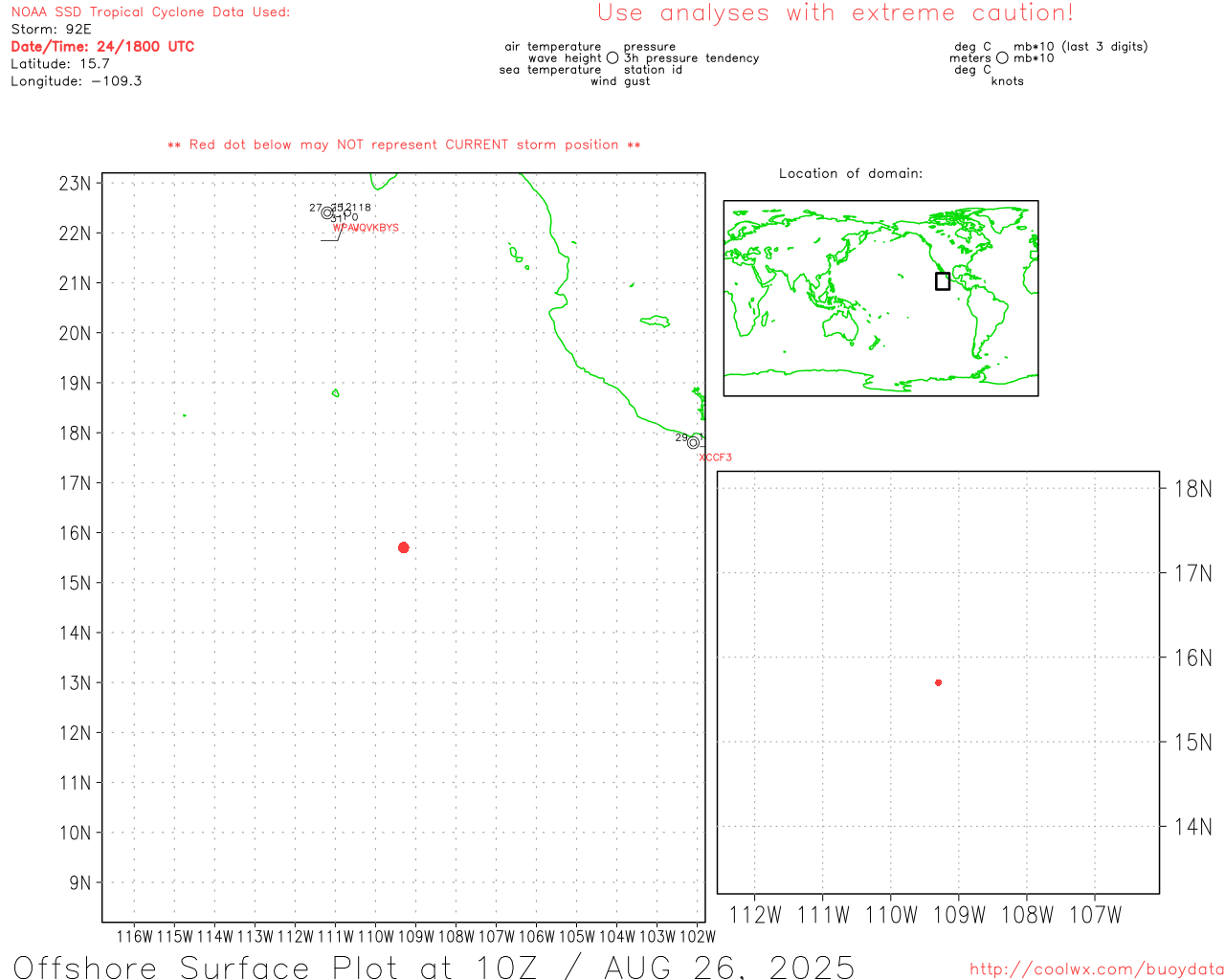Viewport: 1225px width, 980px height.
Task: Click the 'Storm: 92E' label
Action: [x=51, y=30]
